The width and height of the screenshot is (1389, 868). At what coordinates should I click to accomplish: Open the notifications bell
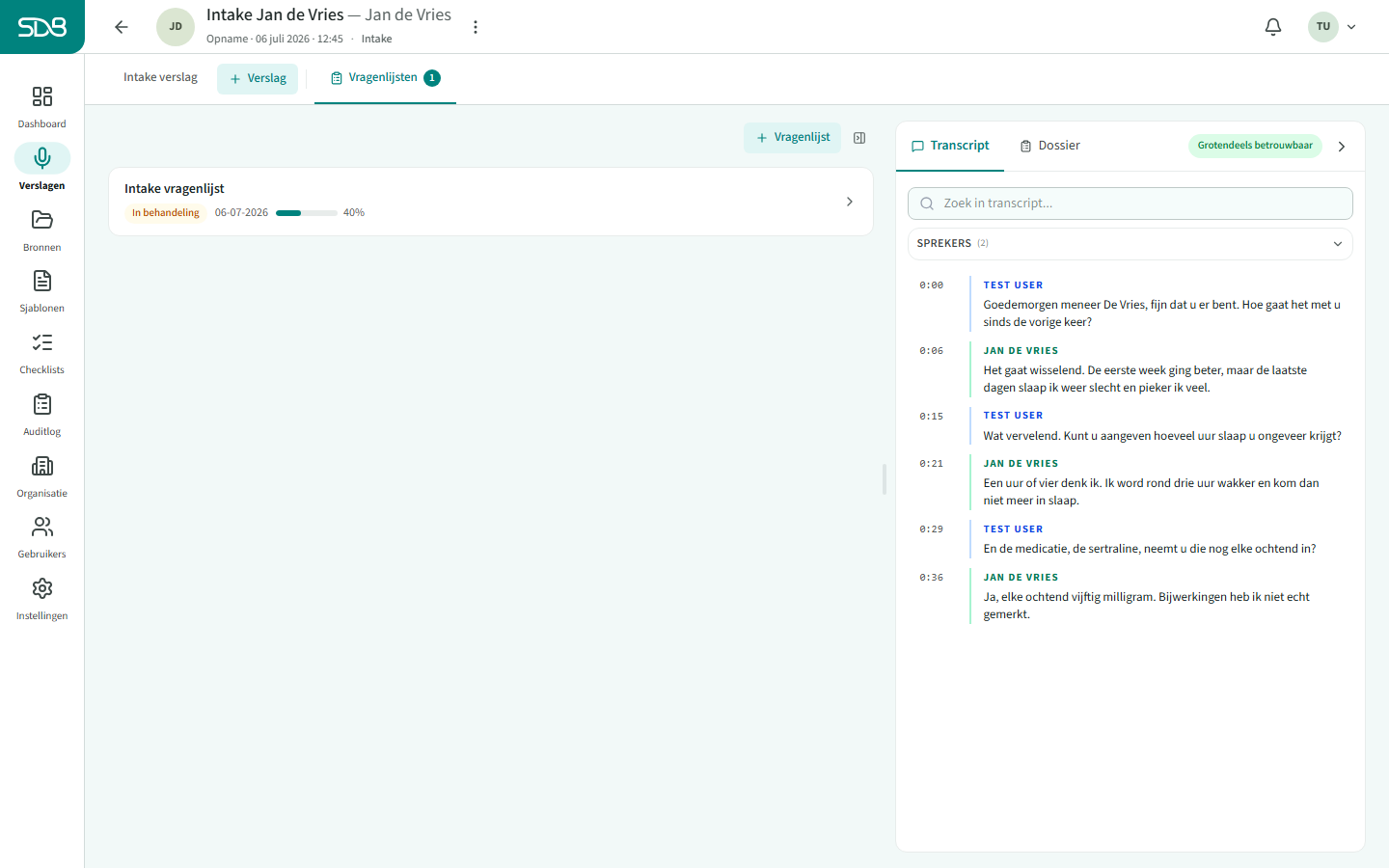1273,27
